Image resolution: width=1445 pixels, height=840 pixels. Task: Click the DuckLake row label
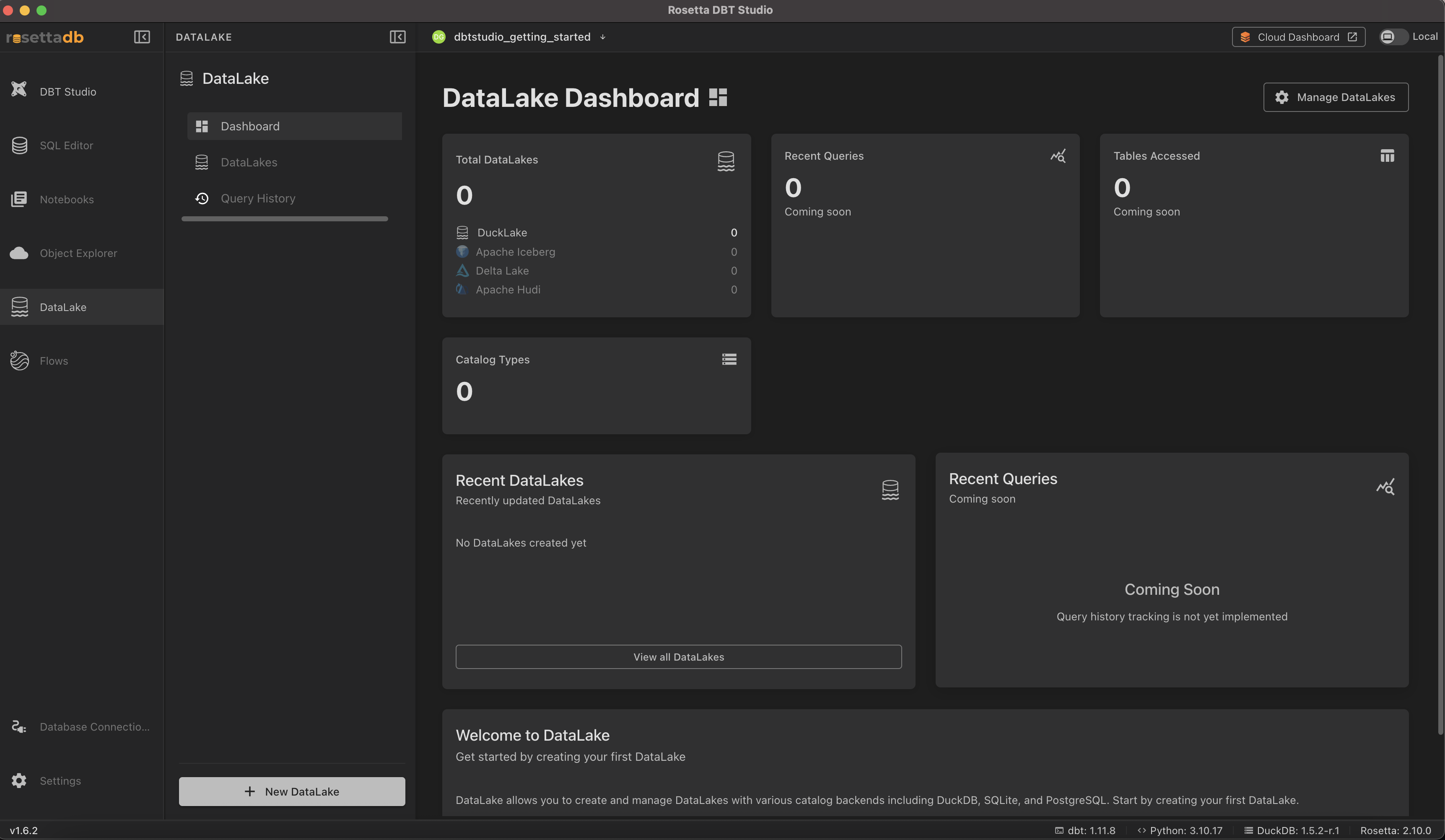tap(502, 232)
